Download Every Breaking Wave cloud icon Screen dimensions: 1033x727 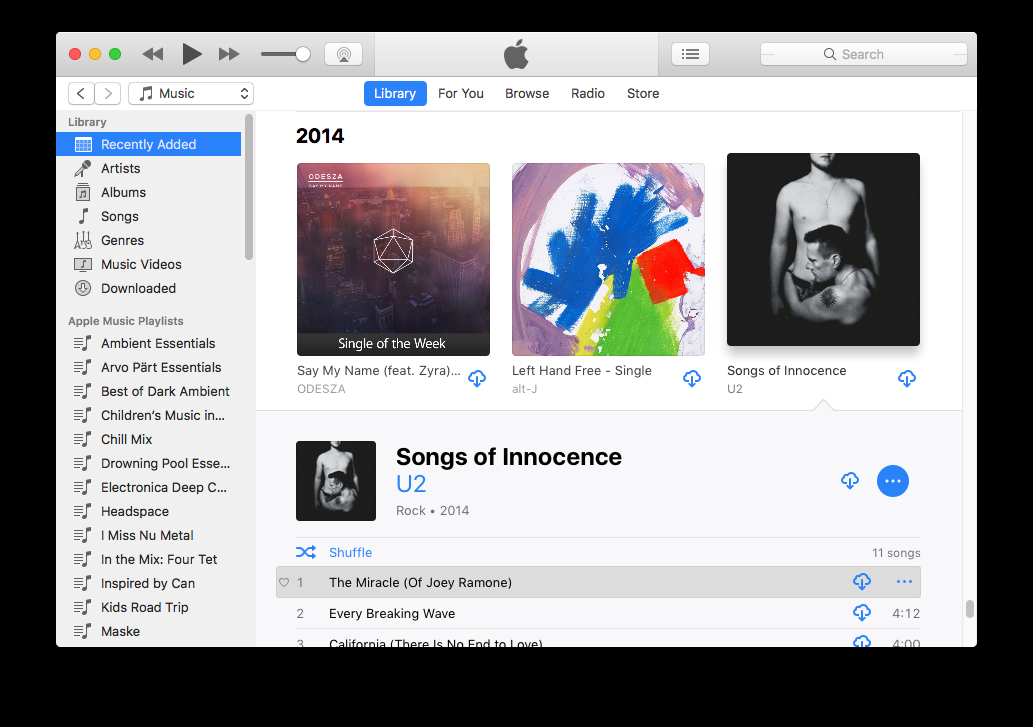point(862,613)
